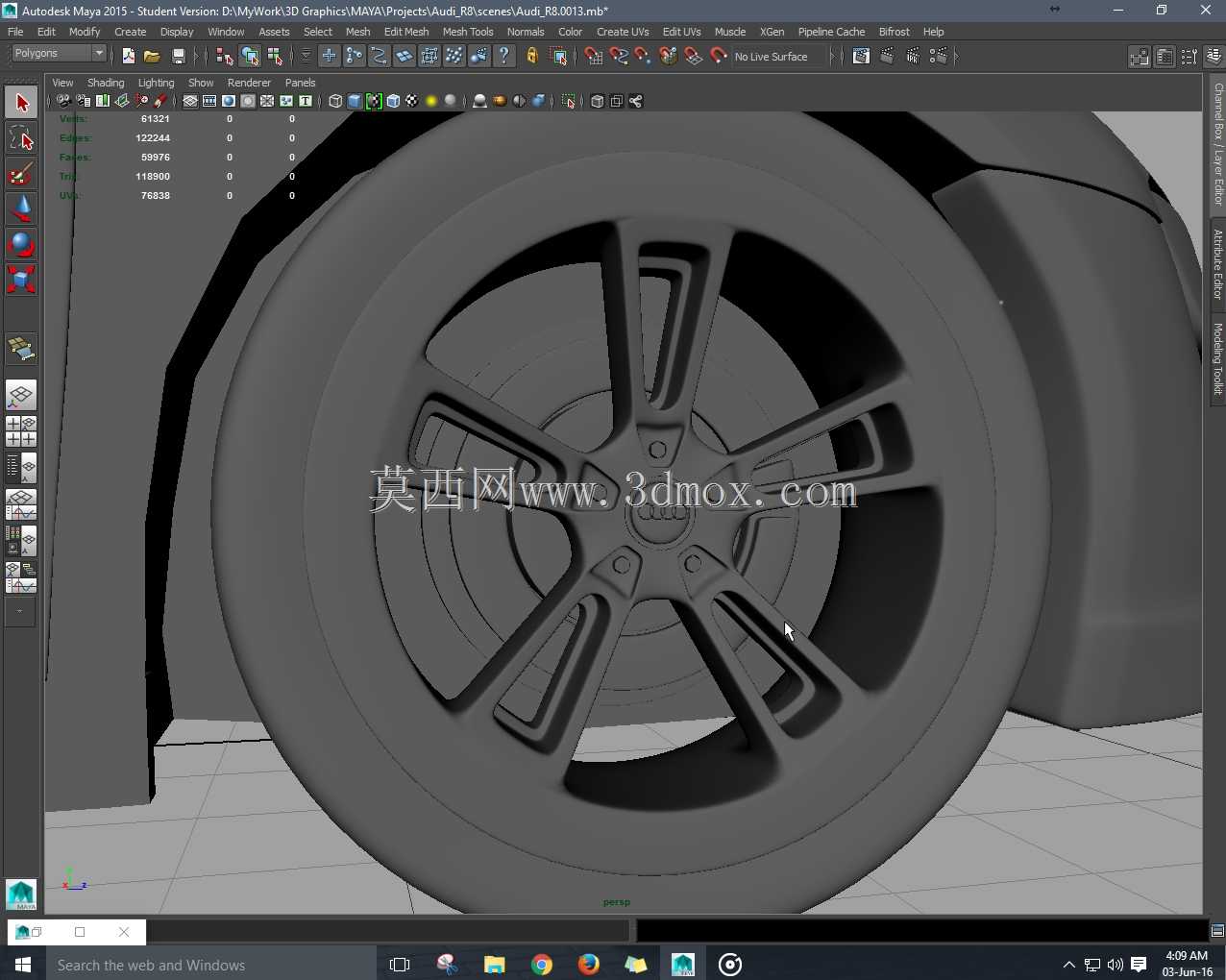Open the Modeling Toolkit side tab
This screenshot has width=1226, height=980.
click(x=1217, y=358)
